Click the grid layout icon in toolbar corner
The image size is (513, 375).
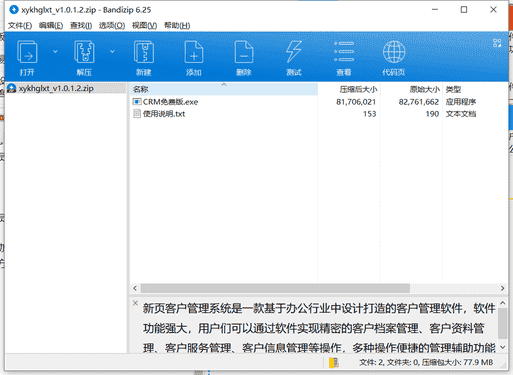point(497,43)
